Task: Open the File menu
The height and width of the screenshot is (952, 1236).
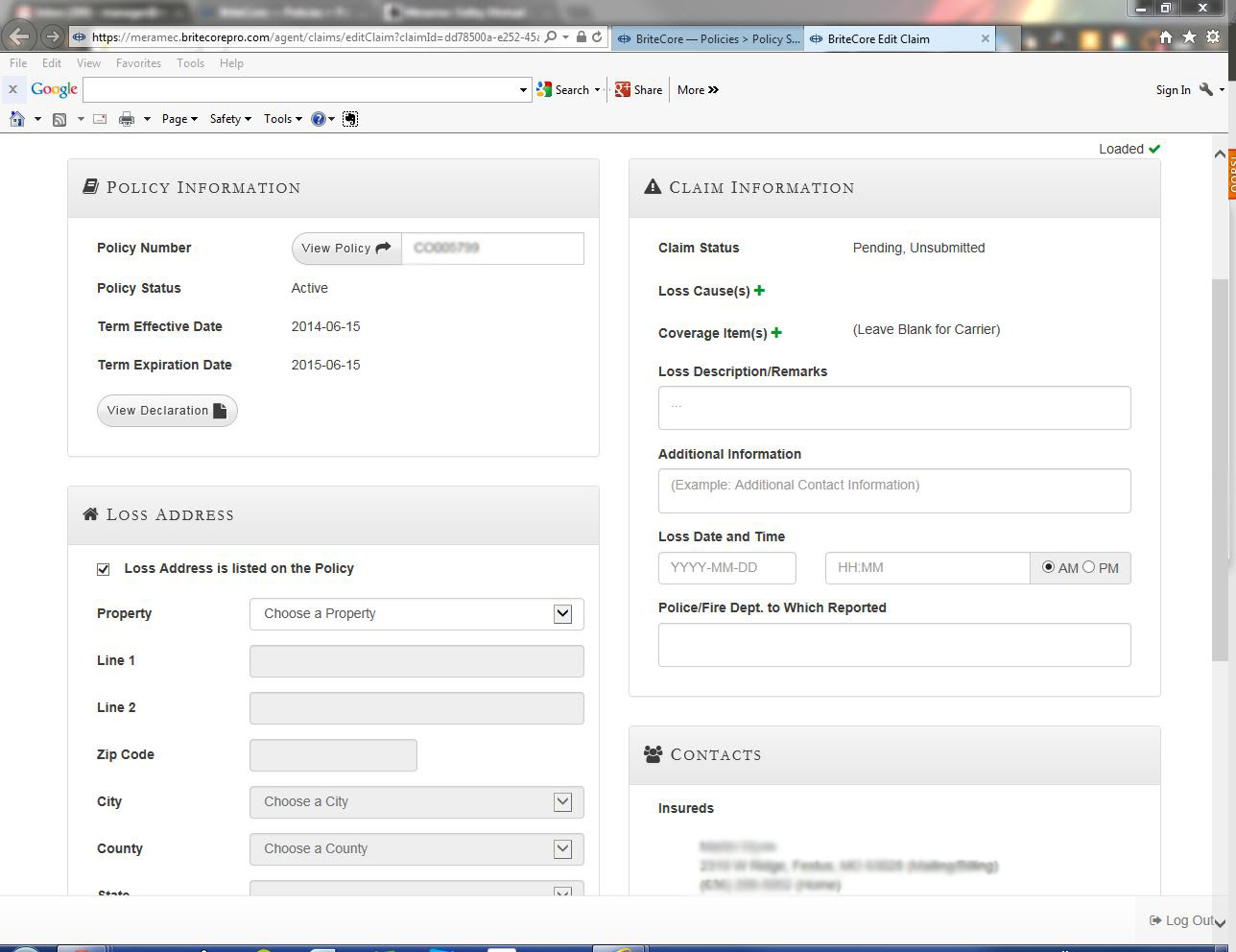Action: [18, 63]
